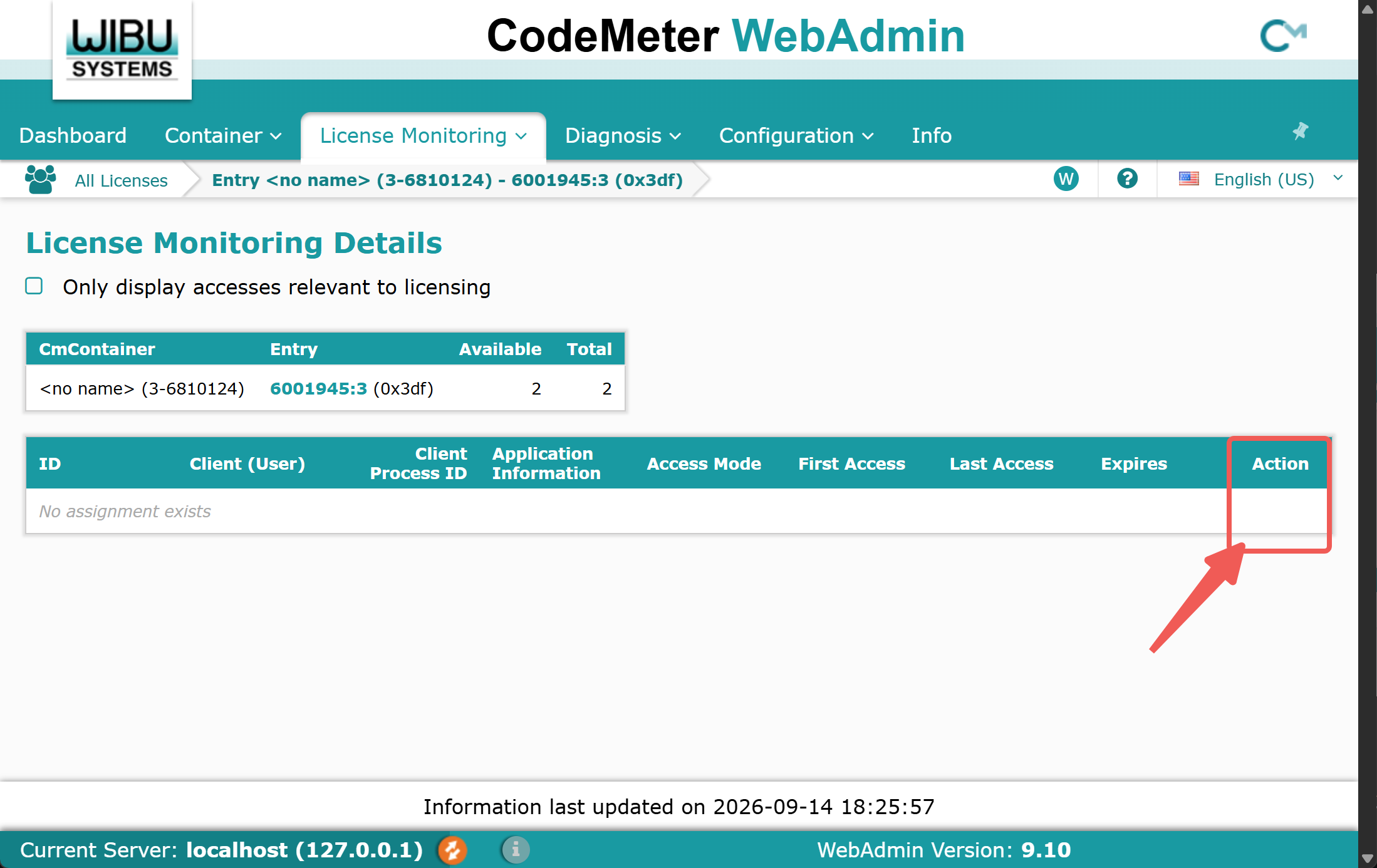Image resolution: width=1377 pixels, height=868 pixels.
Task: Open the All Licenses breadcrumb link
Action: 121,180
